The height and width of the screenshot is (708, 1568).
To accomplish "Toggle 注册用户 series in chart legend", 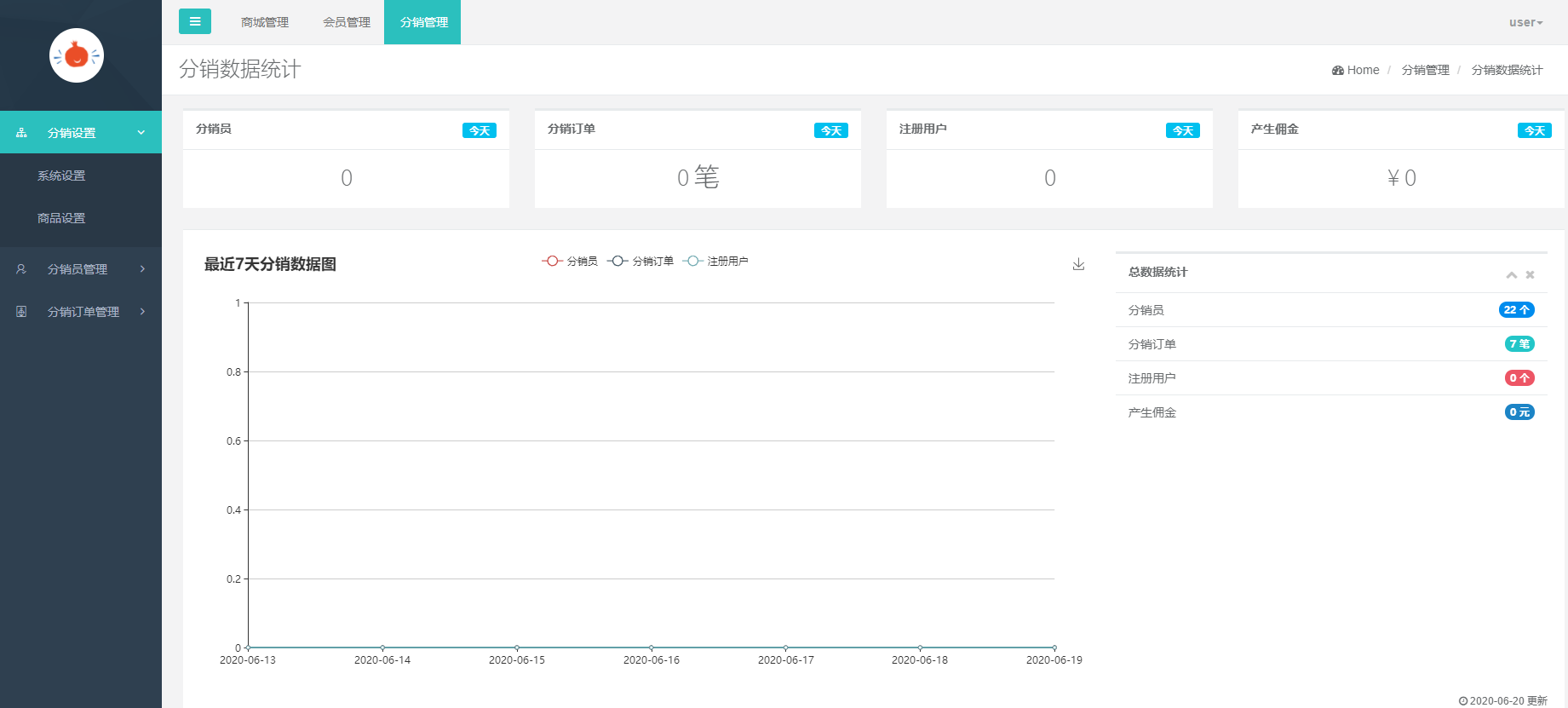I will point(715,261).
